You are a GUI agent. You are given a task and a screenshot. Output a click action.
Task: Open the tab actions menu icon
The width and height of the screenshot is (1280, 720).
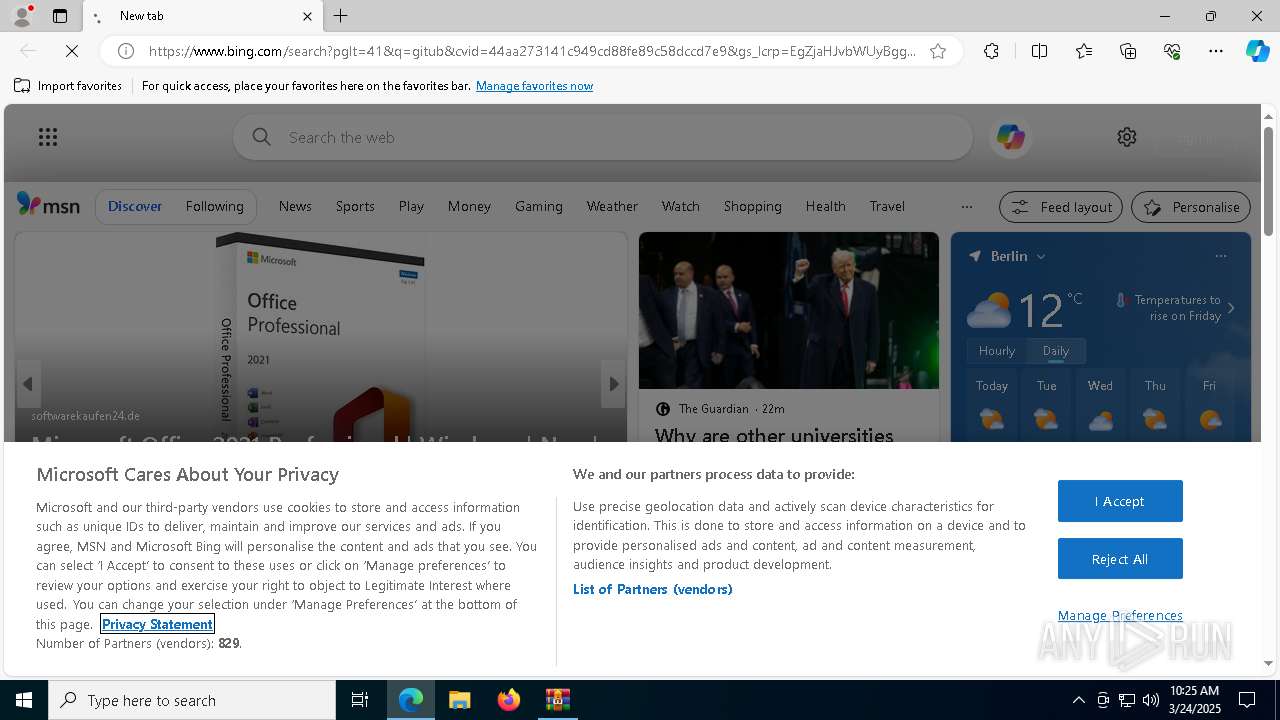tap(60, 16)
